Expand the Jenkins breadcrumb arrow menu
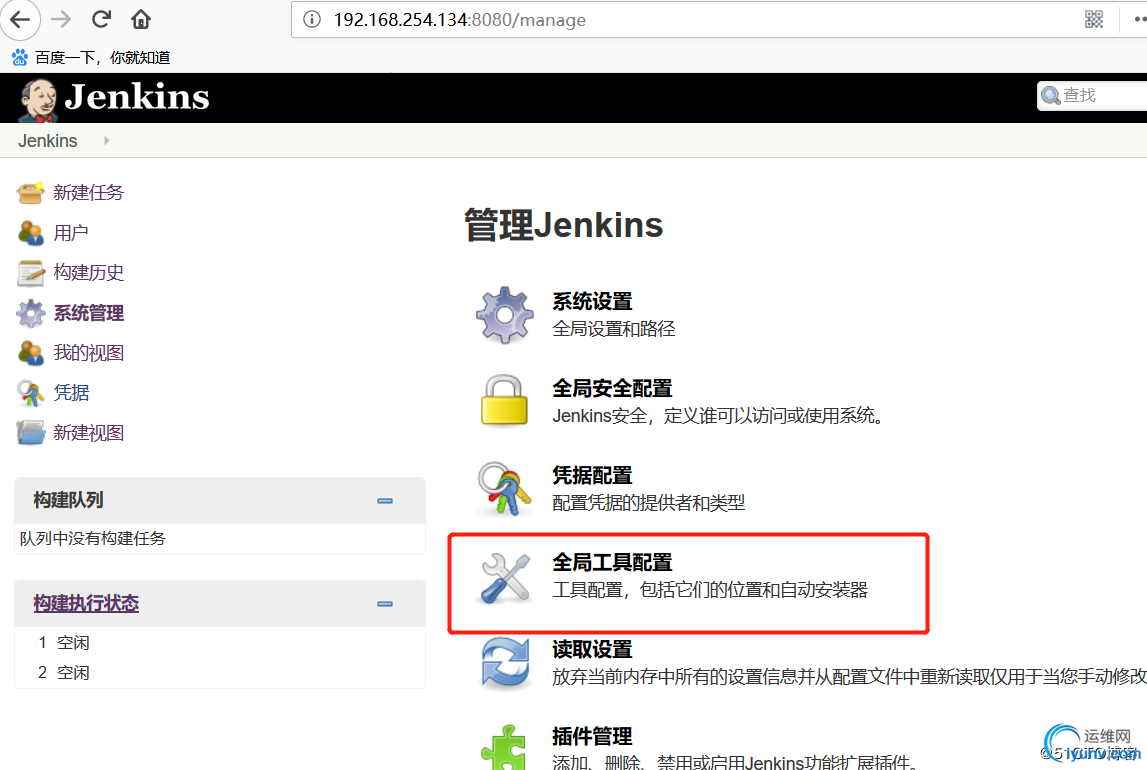The image size is (1147, 770). pyautogui.click(x=107, y=140)
